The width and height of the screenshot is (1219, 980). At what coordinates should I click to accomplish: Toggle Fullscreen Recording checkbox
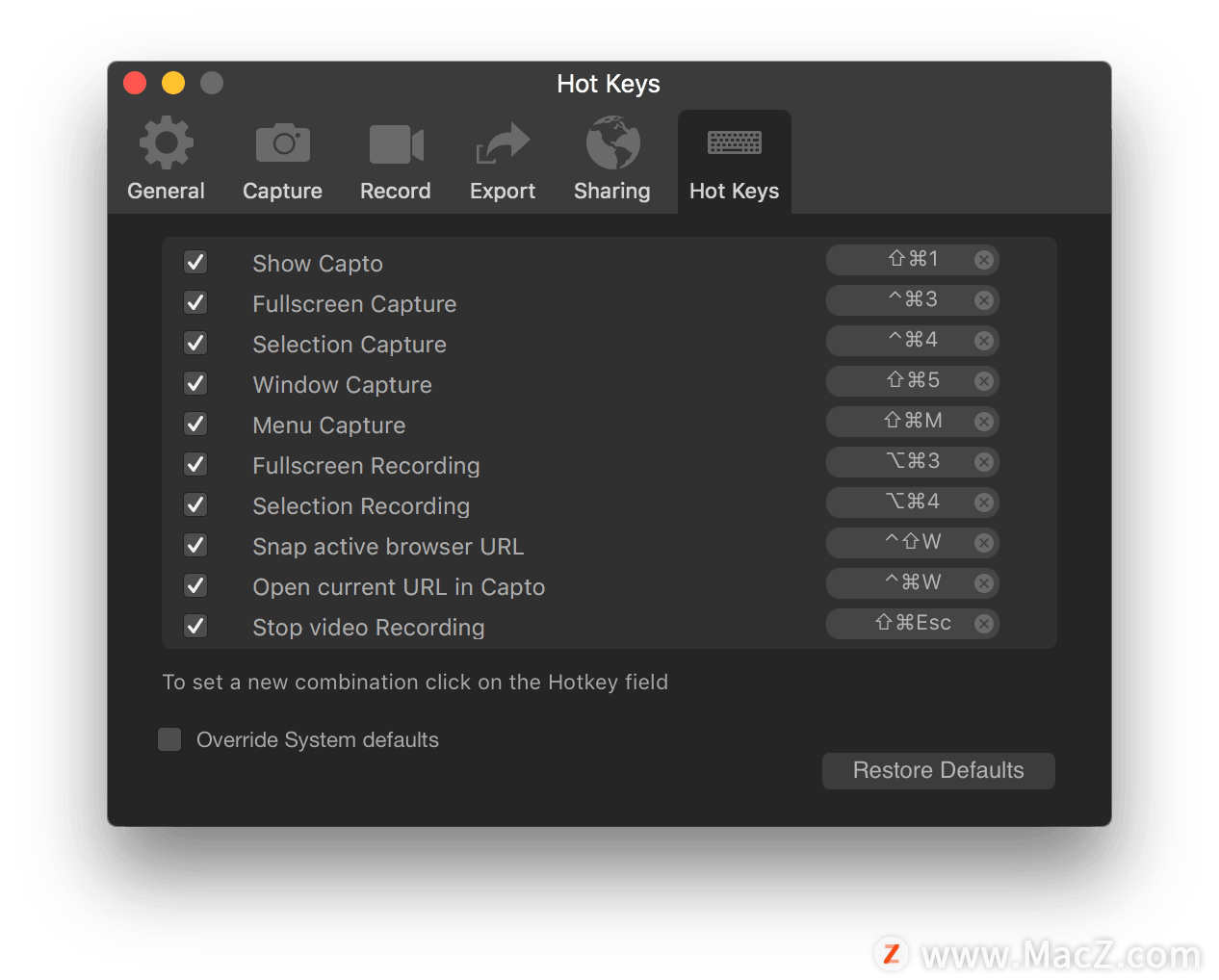click(x=195, y=464)
